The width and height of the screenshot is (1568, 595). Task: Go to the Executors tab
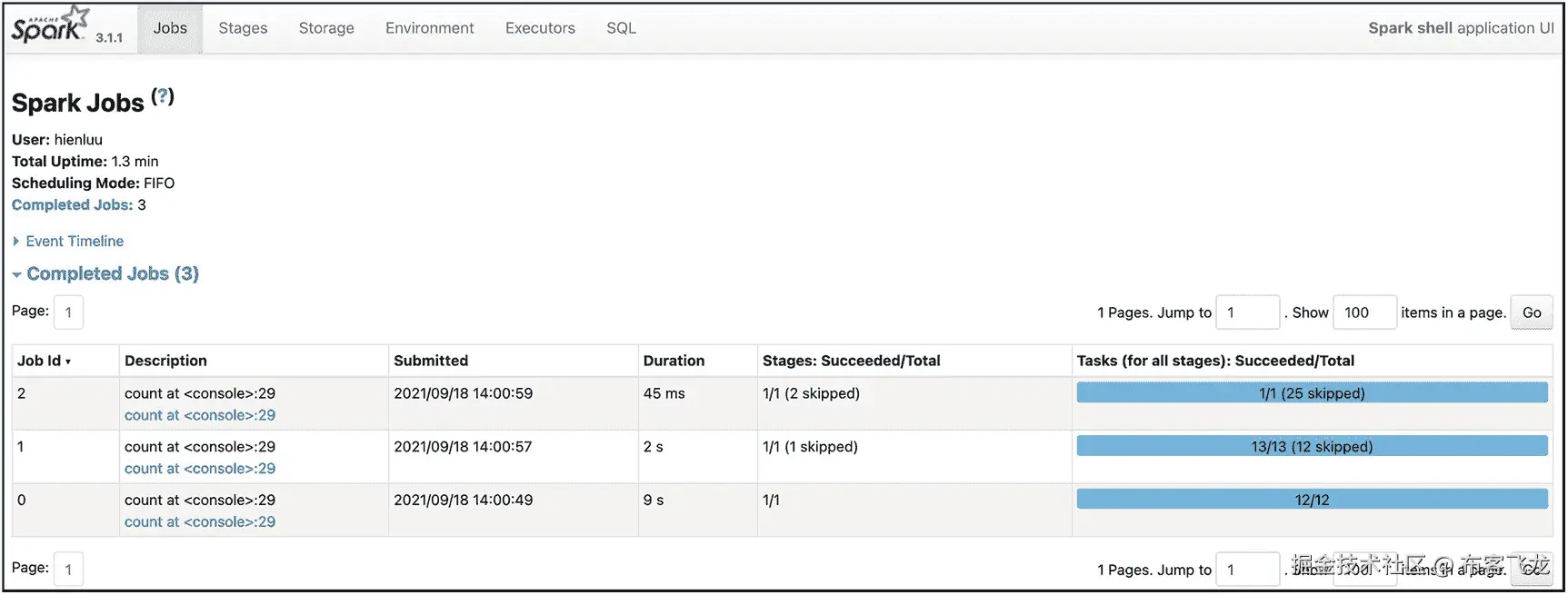(x=540, y=28)
